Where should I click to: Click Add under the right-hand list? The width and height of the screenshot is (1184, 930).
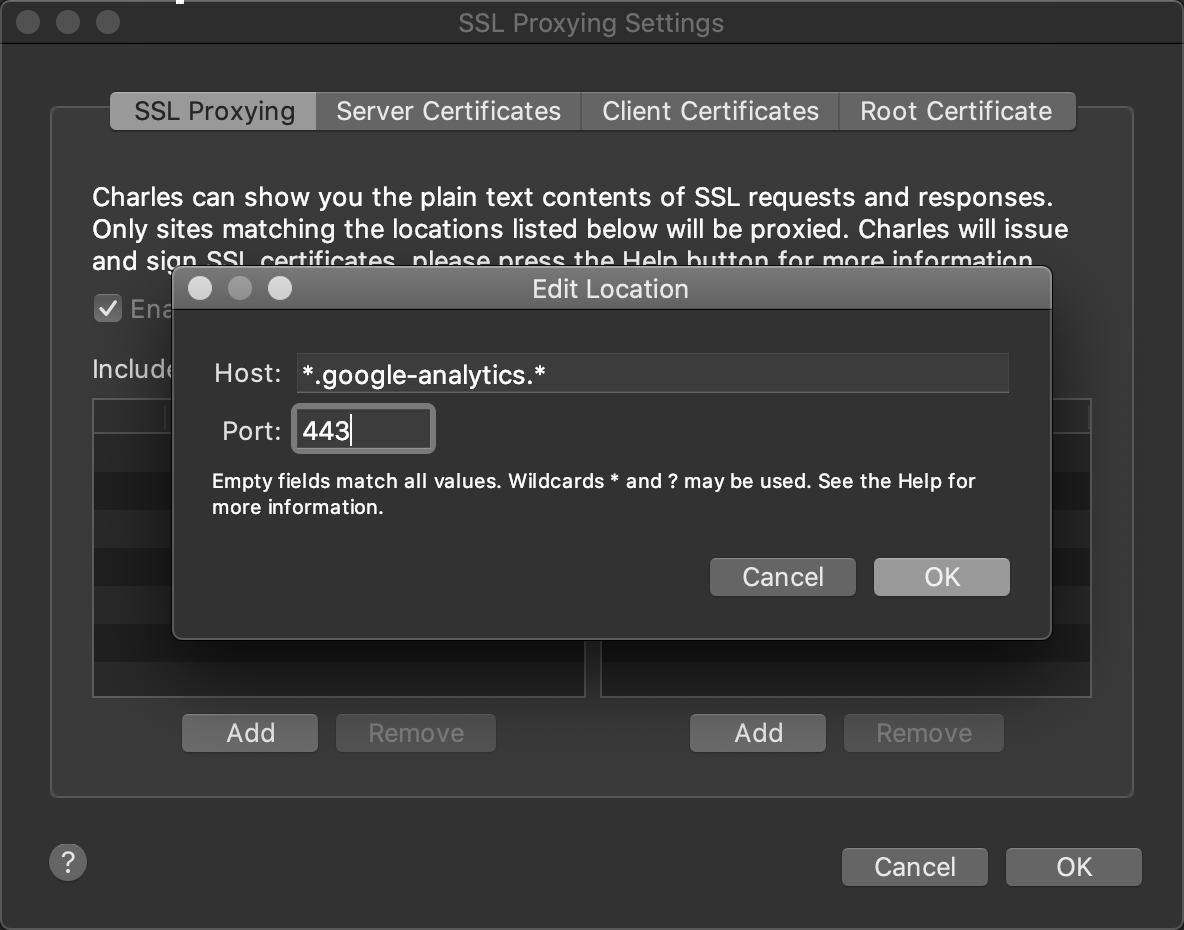[758, 733]
